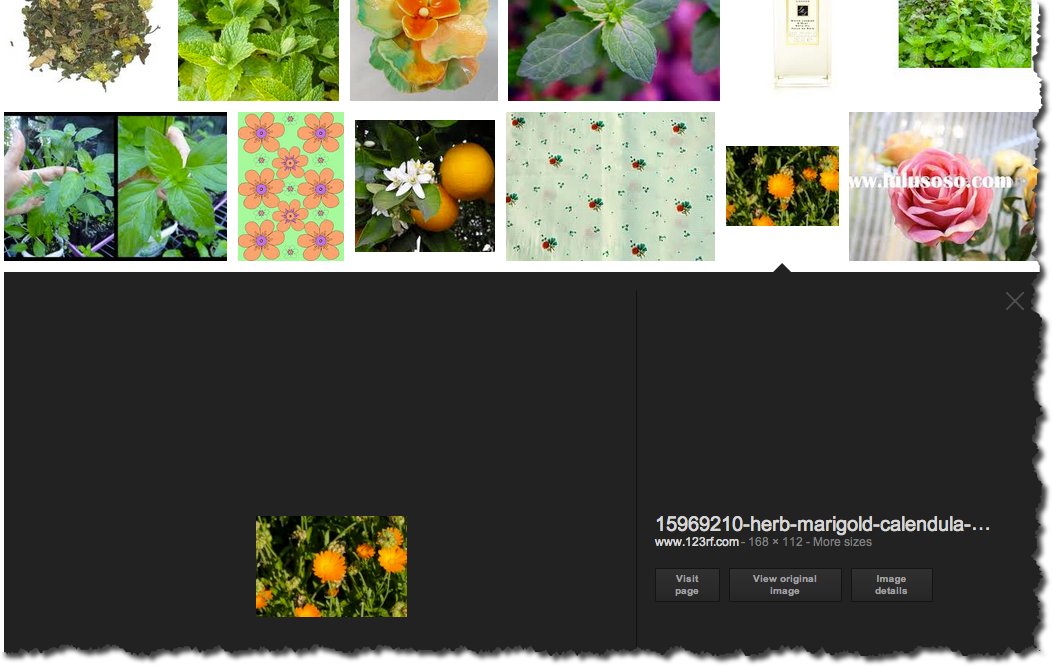
Task: Open the orange flower pattern illustration
Action: (290, 185)
